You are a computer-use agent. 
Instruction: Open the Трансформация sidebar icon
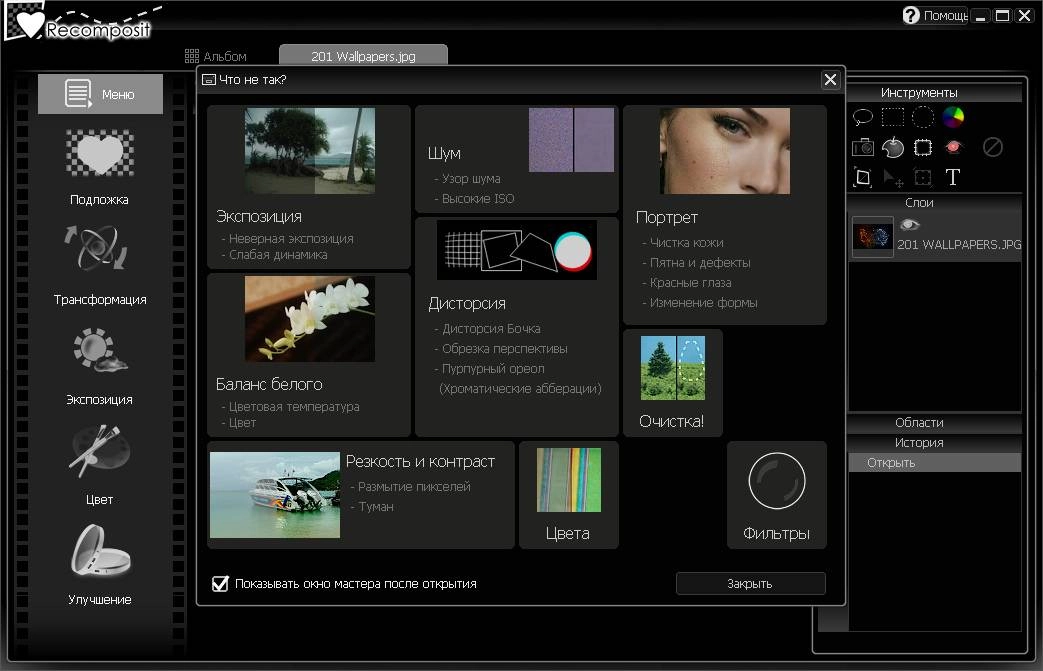click(x=96, y=249)
